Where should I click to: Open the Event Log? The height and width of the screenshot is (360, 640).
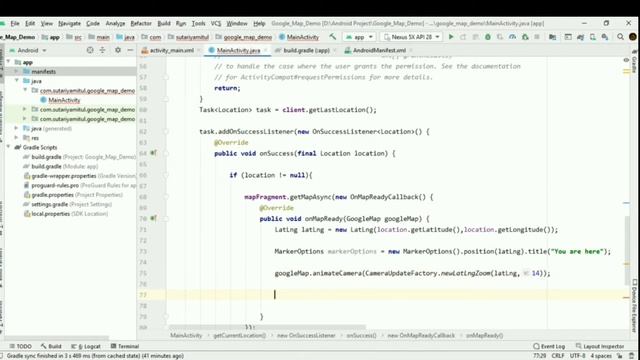click(x=549, y=346)
